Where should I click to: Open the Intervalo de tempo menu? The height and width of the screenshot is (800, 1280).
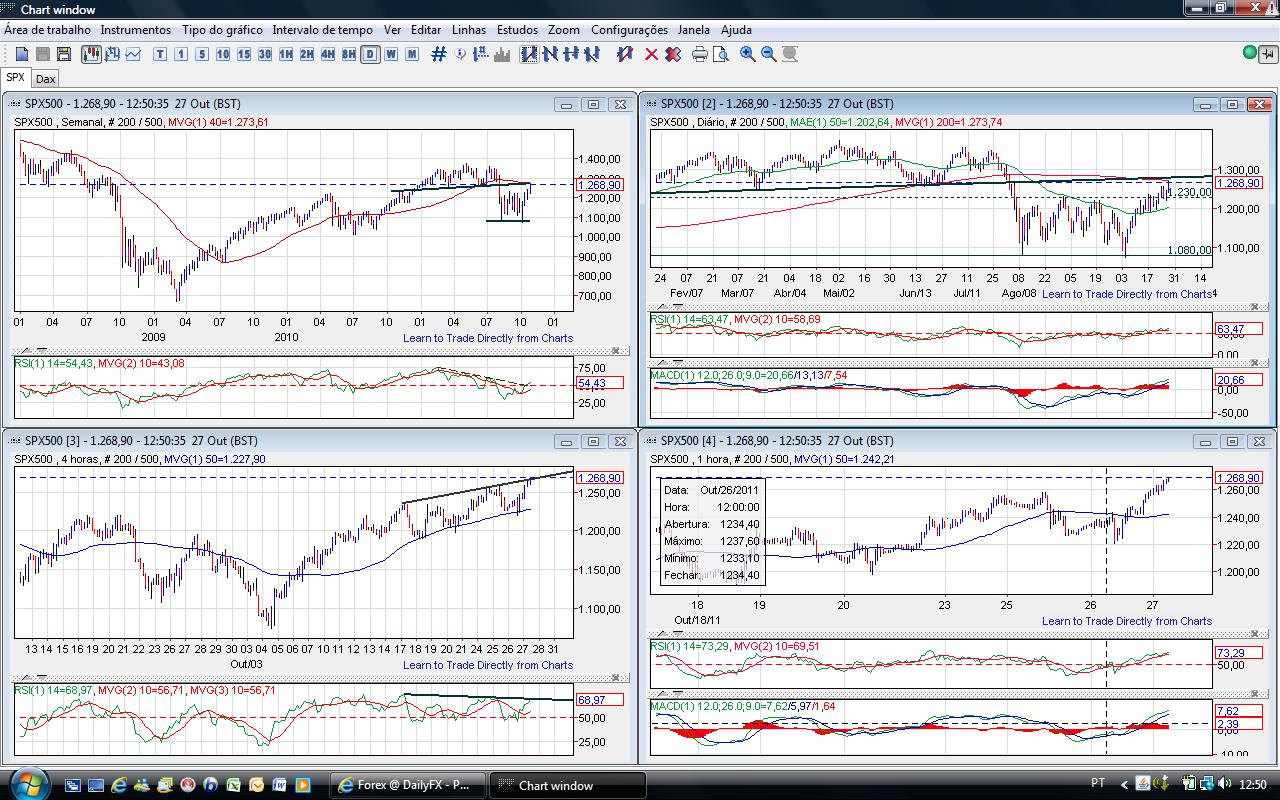click(x=323, y=30)
